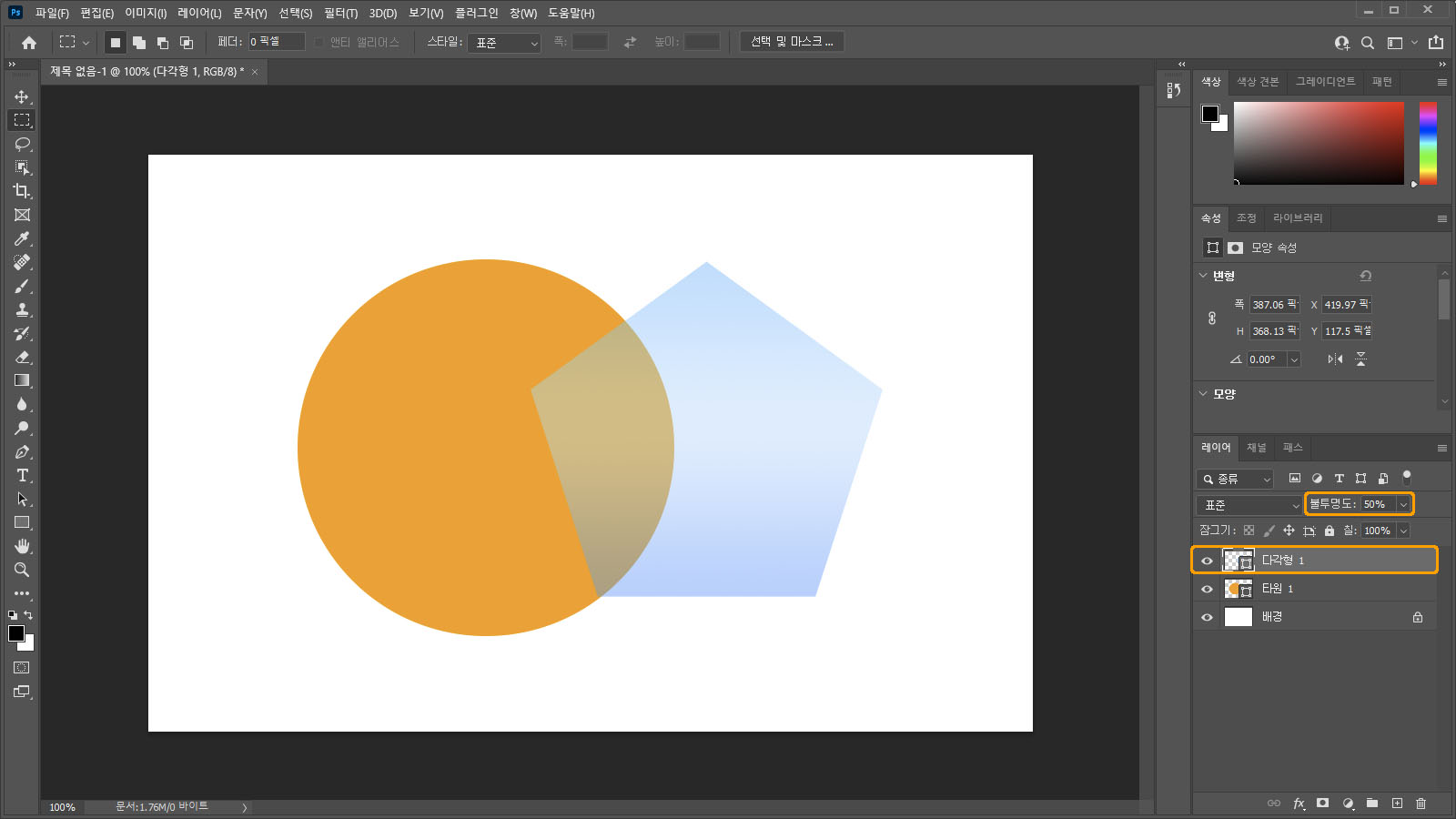The height and width of the screenshot is (819, 1456).
Task: Hide the 타원 1 layer
Action: pos(1208,589)
